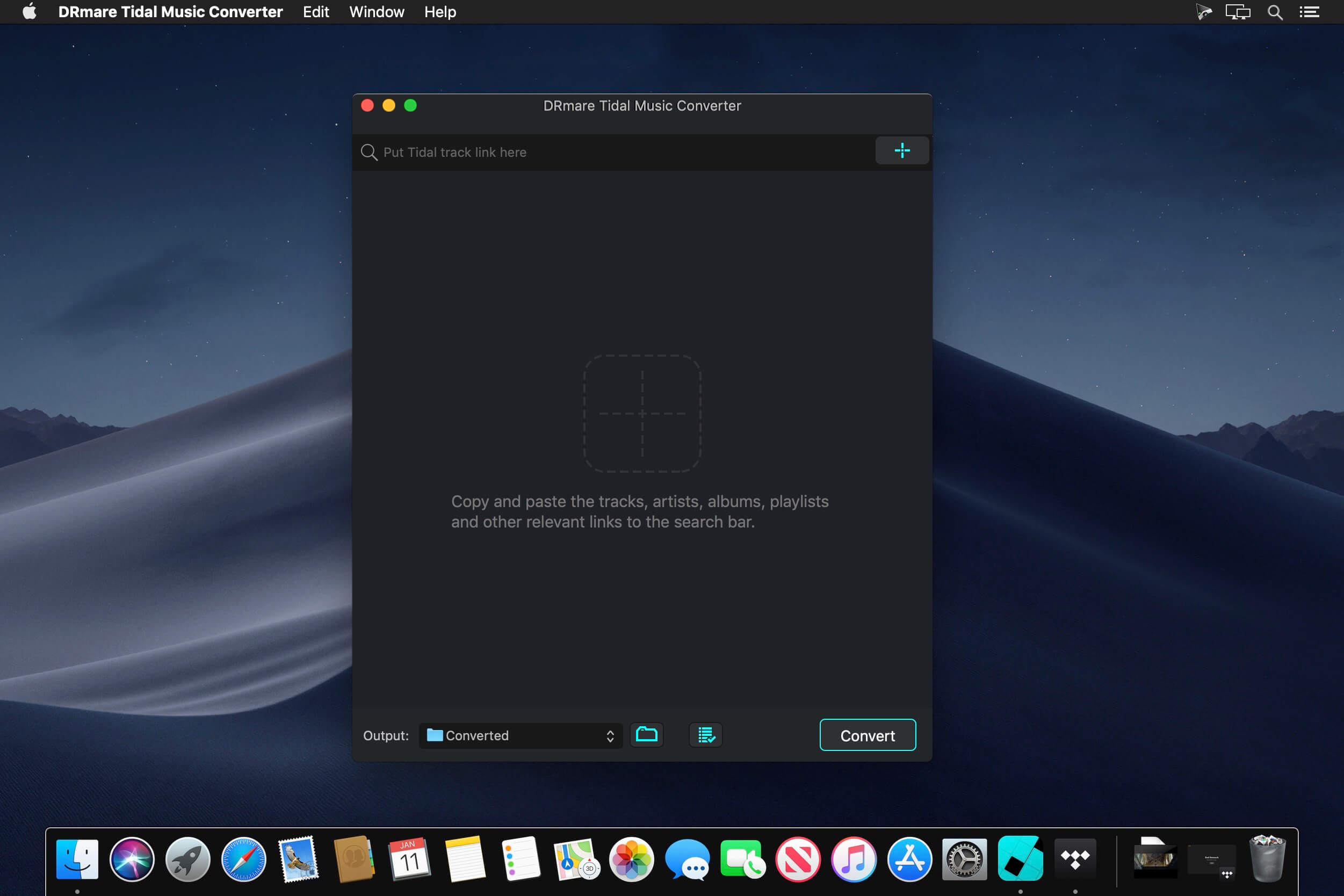The width and height of the screenshot is (1344, 896).
Task: Open the Help menu
Action: pyautogui.click(x=439, y=12)
